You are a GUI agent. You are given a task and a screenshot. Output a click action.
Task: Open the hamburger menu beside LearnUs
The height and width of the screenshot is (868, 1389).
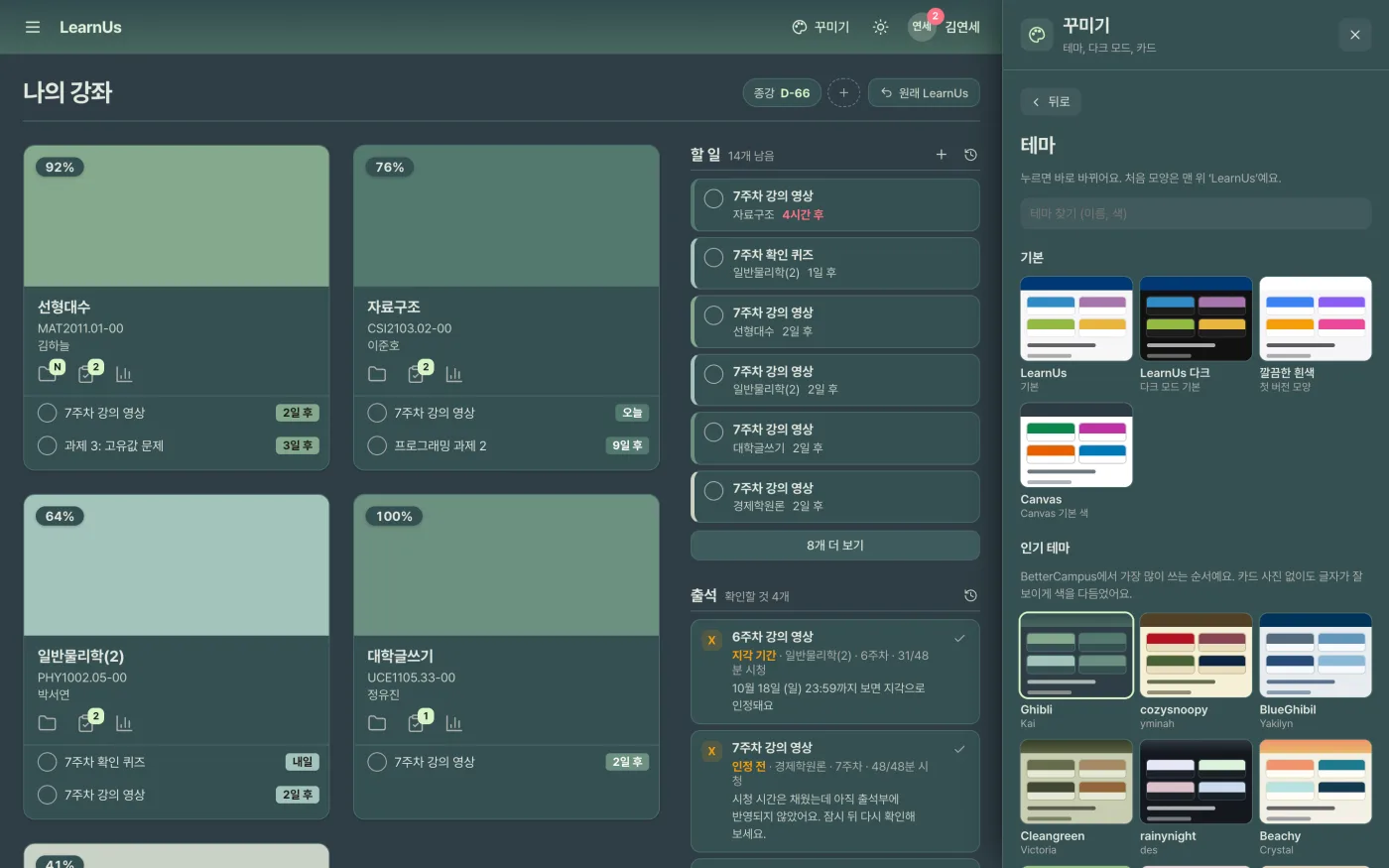click(x=33, y=27)
